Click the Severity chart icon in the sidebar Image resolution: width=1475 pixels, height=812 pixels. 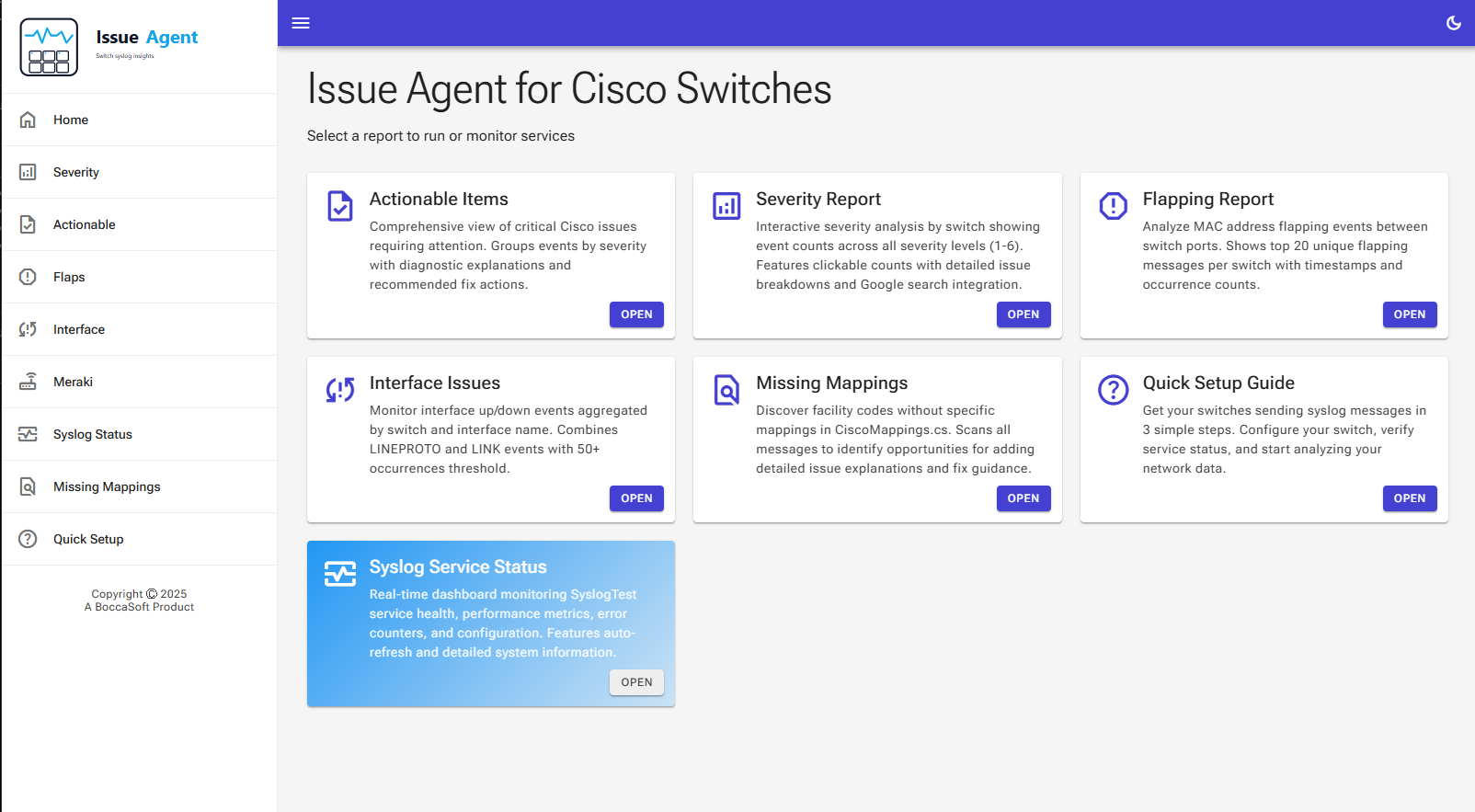pyautogui.click(x=28, y=172)
